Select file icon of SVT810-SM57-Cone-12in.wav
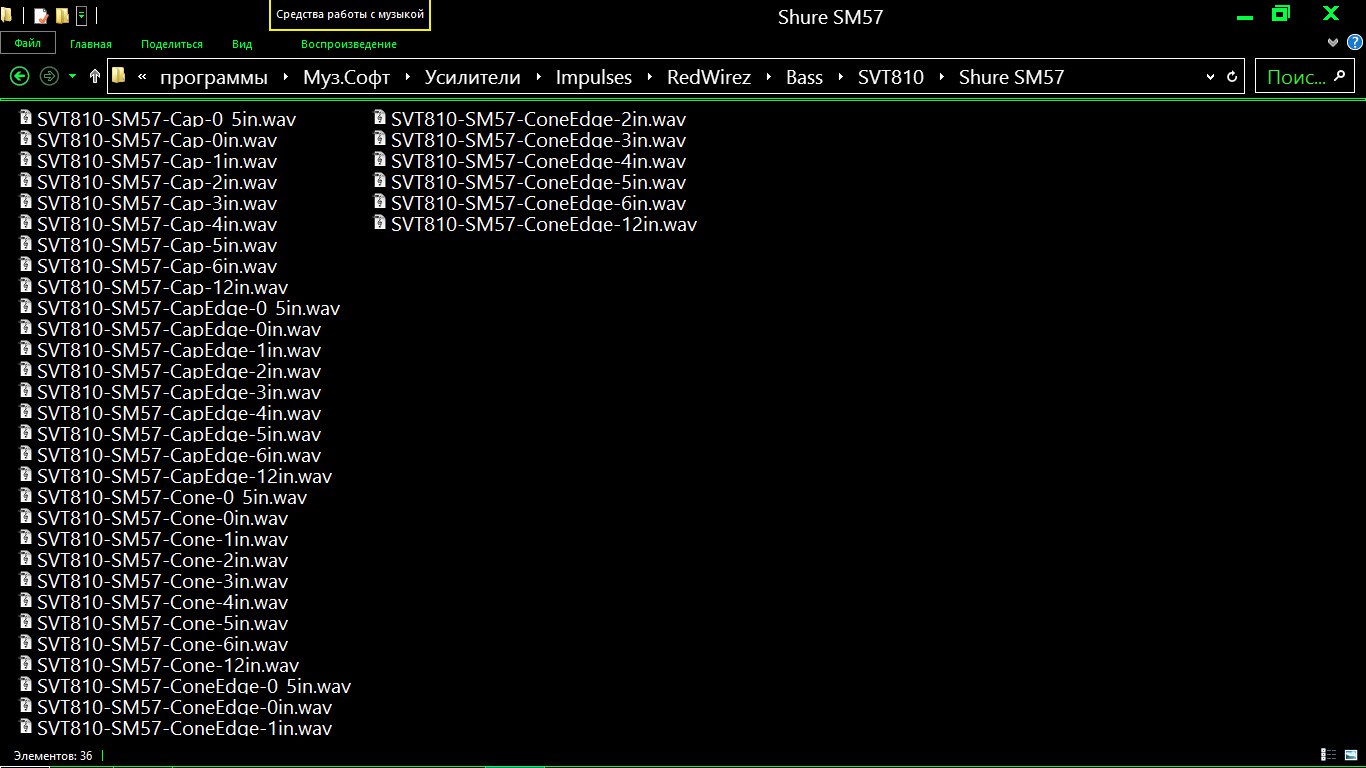The image size is (1366, 768). pyautogui.click(x=26, y=664)
